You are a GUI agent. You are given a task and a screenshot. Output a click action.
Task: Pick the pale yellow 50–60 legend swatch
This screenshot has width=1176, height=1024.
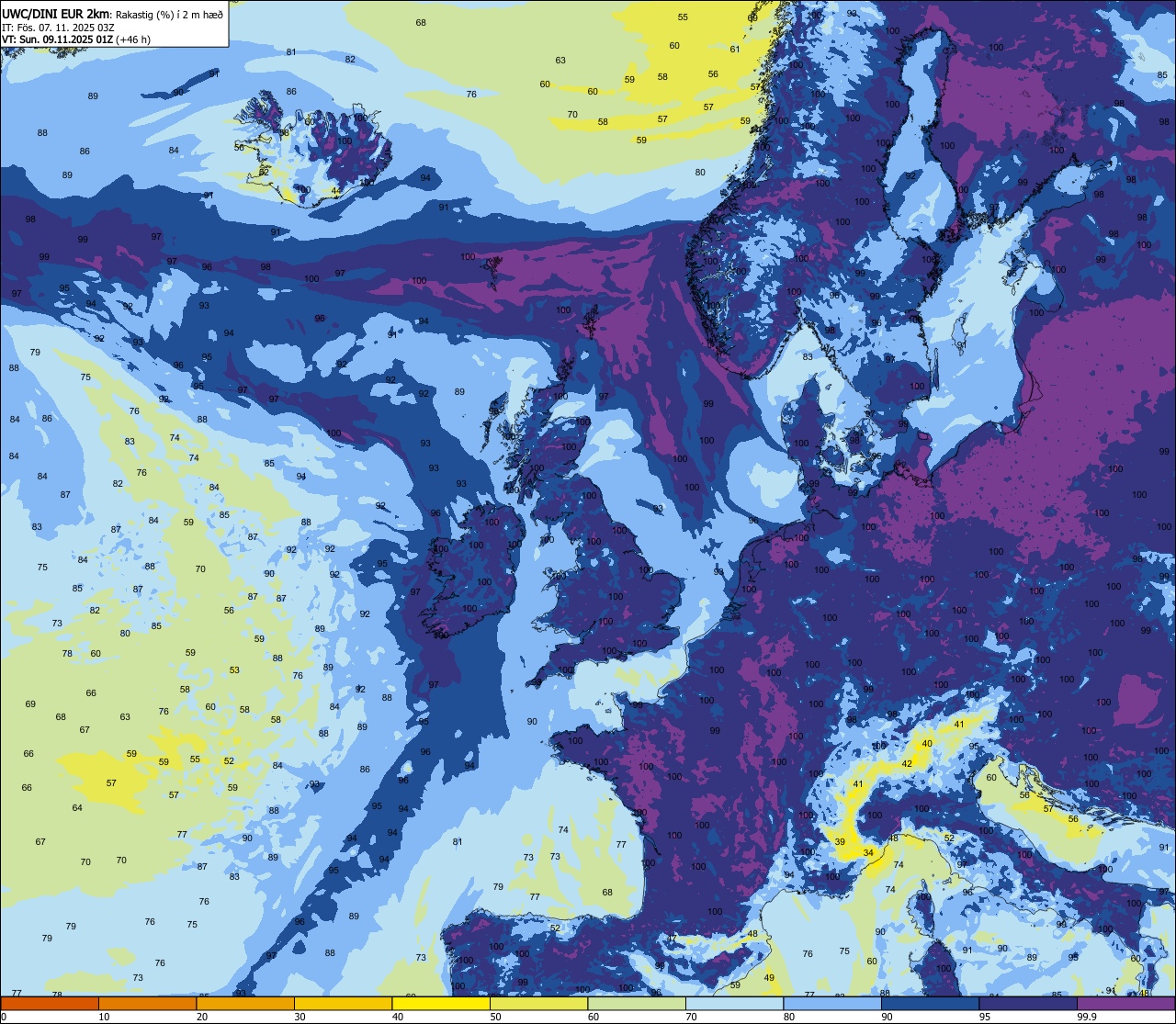[538, 1003]
